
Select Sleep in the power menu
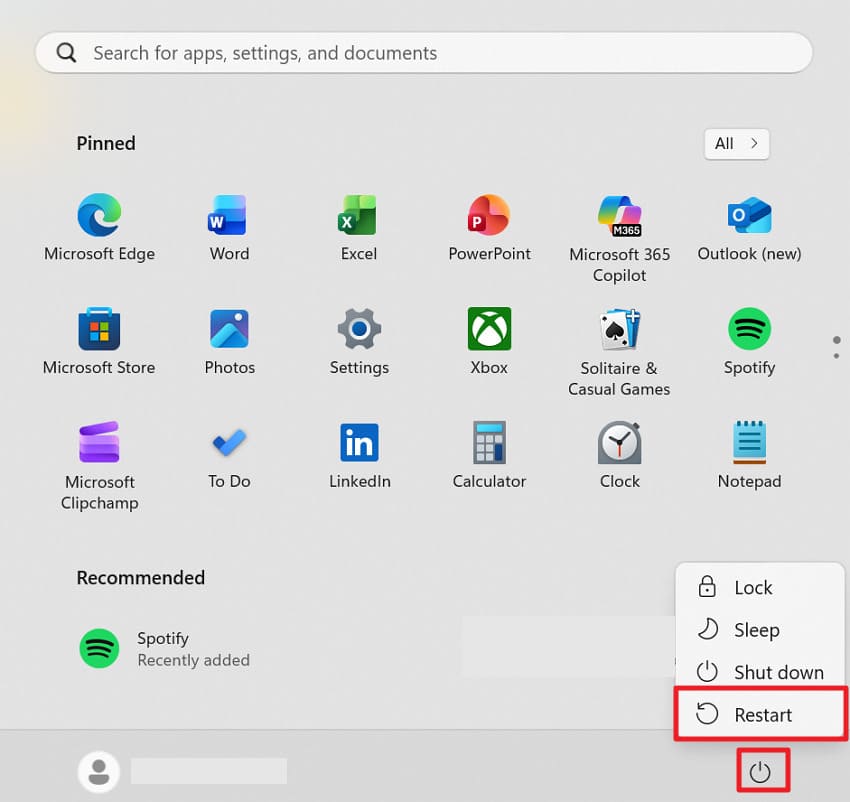tap(759, 630)
